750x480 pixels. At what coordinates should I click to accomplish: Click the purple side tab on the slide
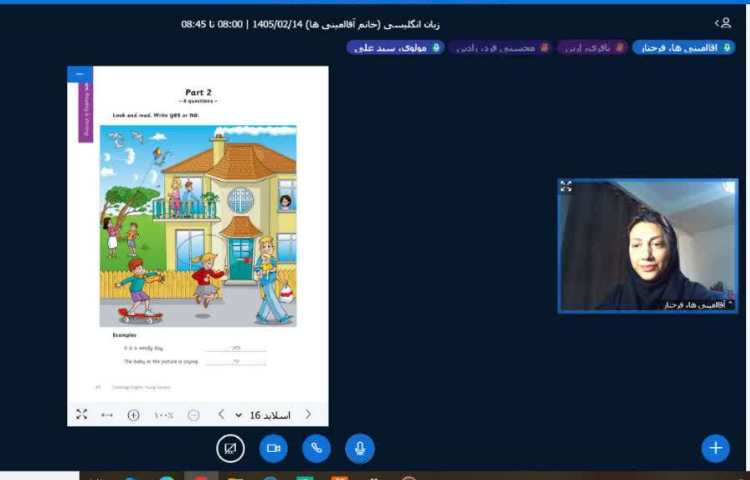[x=86, y=112]
